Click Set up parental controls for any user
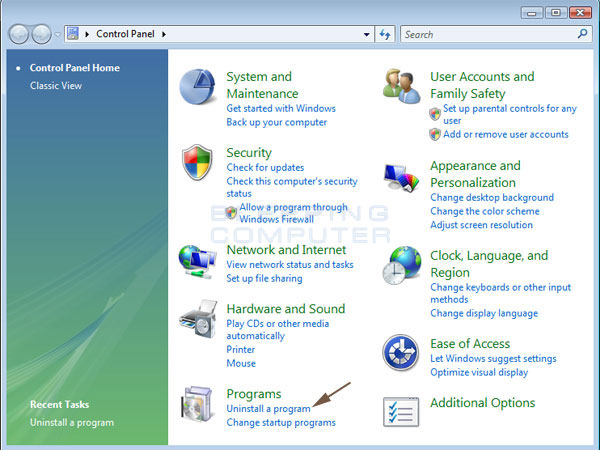 [x=510, y=114]
